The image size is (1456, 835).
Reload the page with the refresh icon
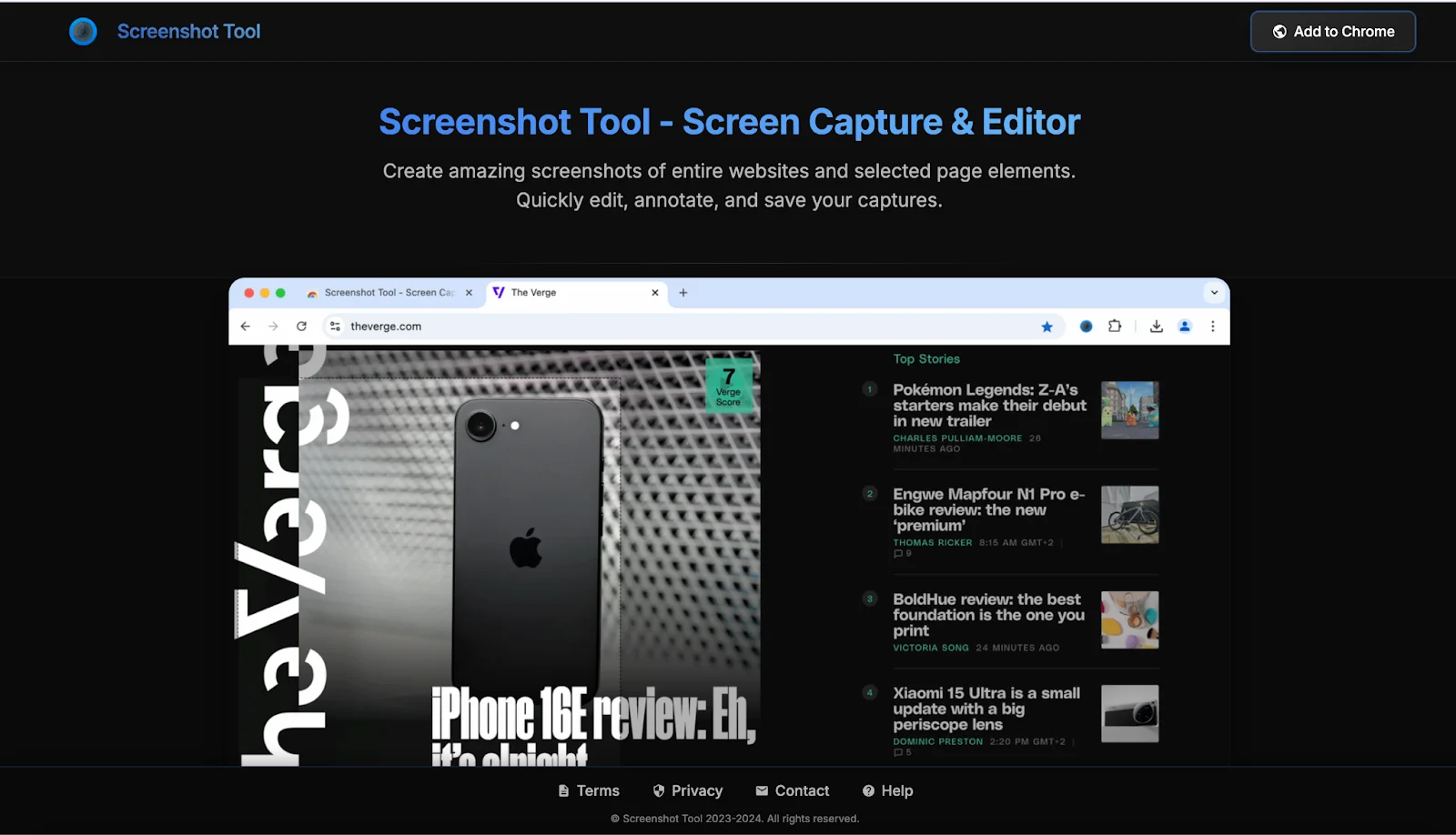pos(301,327)
